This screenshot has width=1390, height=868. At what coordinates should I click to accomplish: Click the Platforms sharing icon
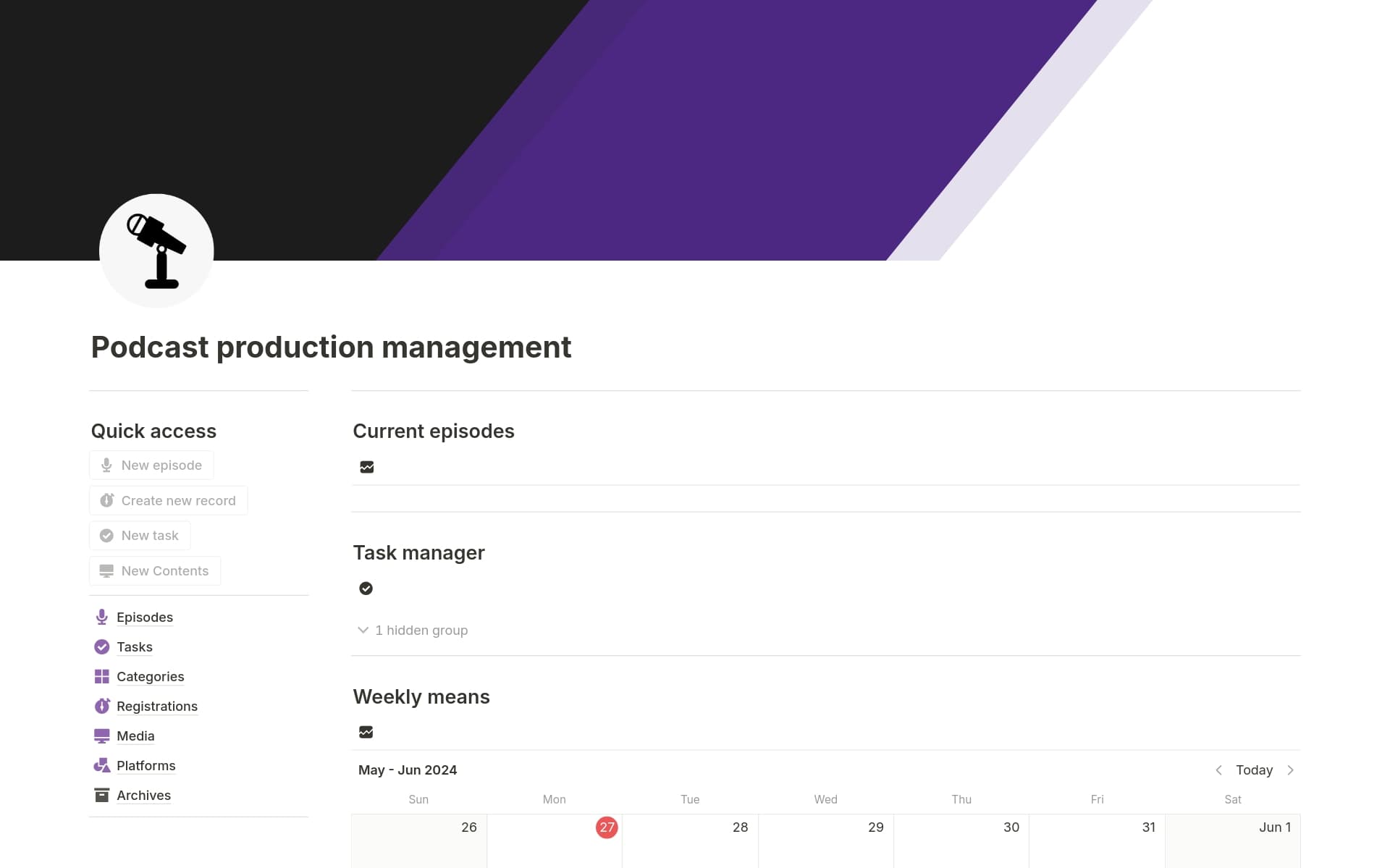[x=101, y=765]
